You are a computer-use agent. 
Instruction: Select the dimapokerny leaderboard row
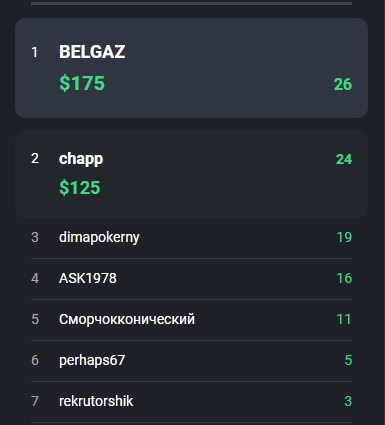(191, 238)
